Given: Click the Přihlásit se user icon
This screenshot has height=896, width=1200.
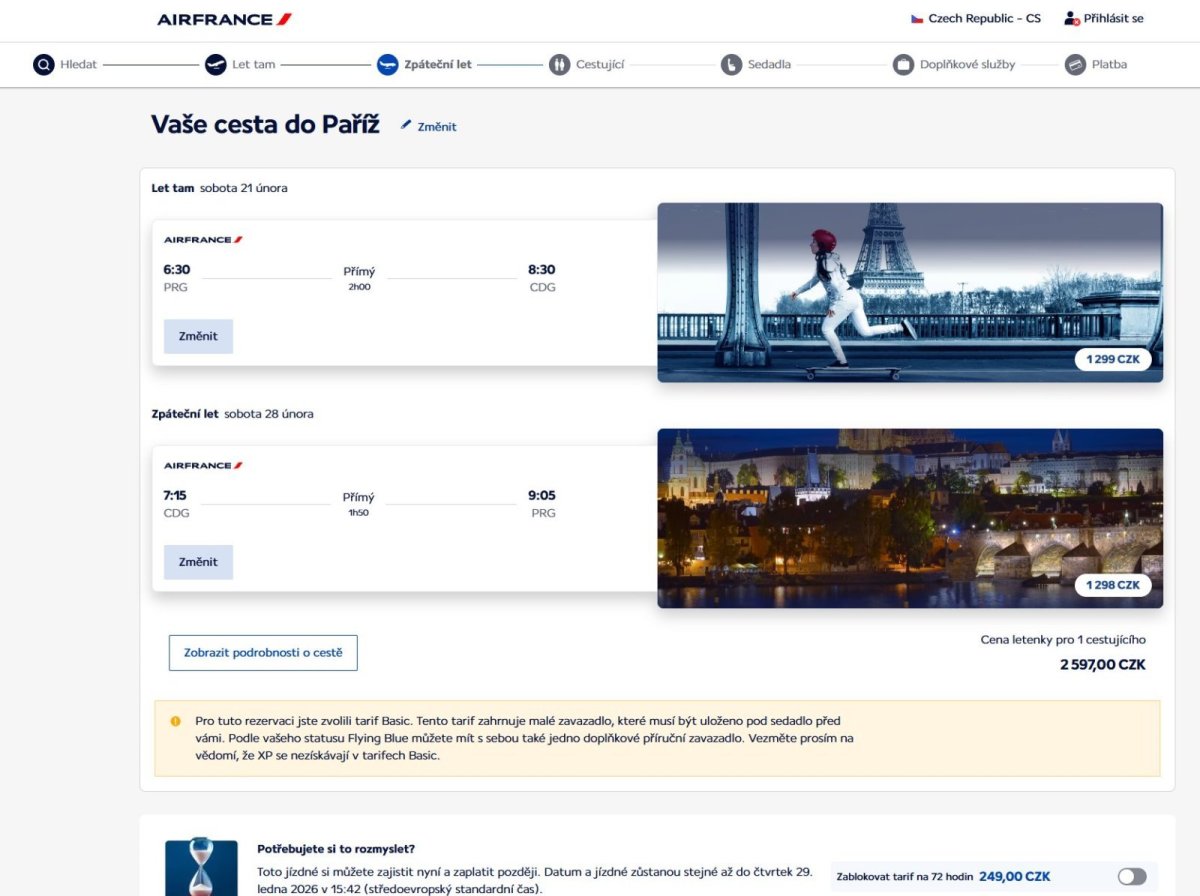Looking at the screenshot, I should [x=1072, y=19].
